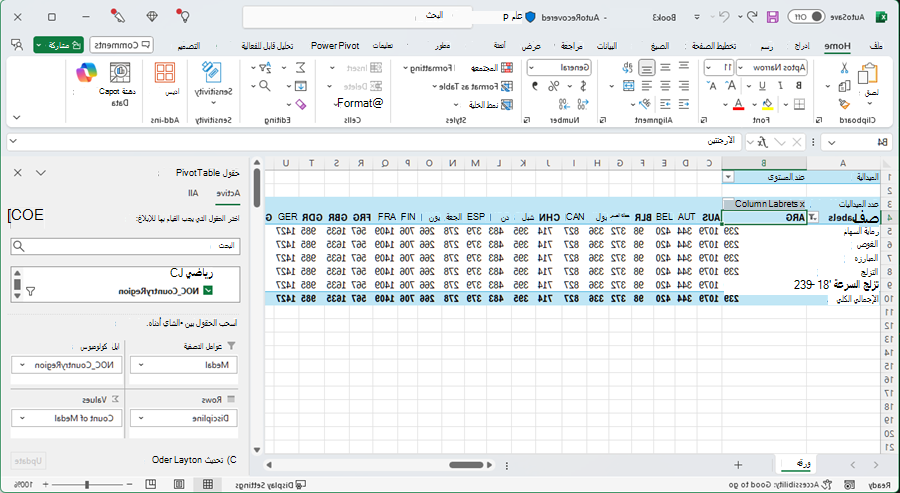Click the Merge and Center icon
The image size is (900, 493).
point(629,86)
